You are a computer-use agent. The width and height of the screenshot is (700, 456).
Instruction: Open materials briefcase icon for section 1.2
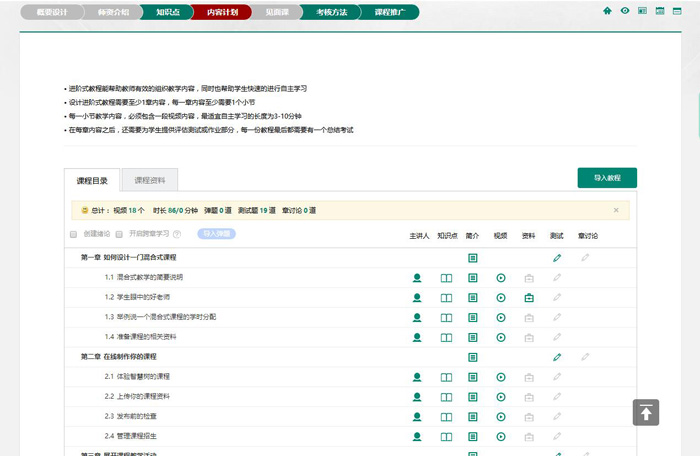point(529,298)
